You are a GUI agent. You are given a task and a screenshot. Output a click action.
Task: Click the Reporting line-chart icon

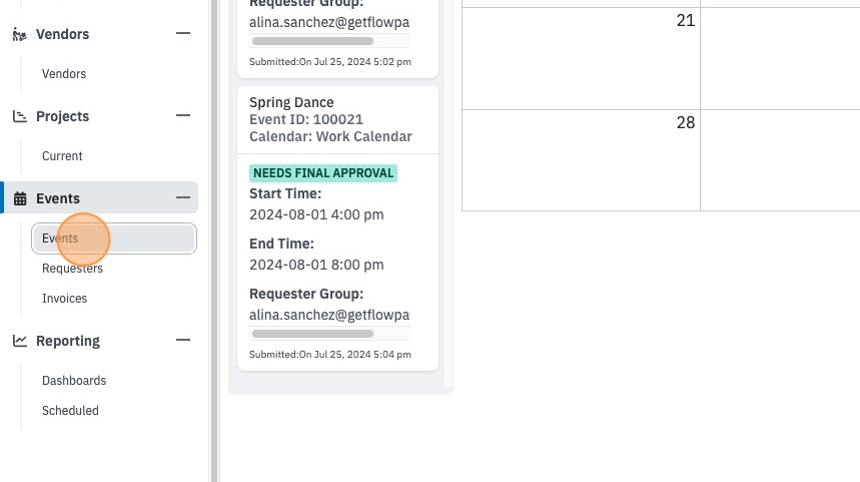click(x=20, y=341)
